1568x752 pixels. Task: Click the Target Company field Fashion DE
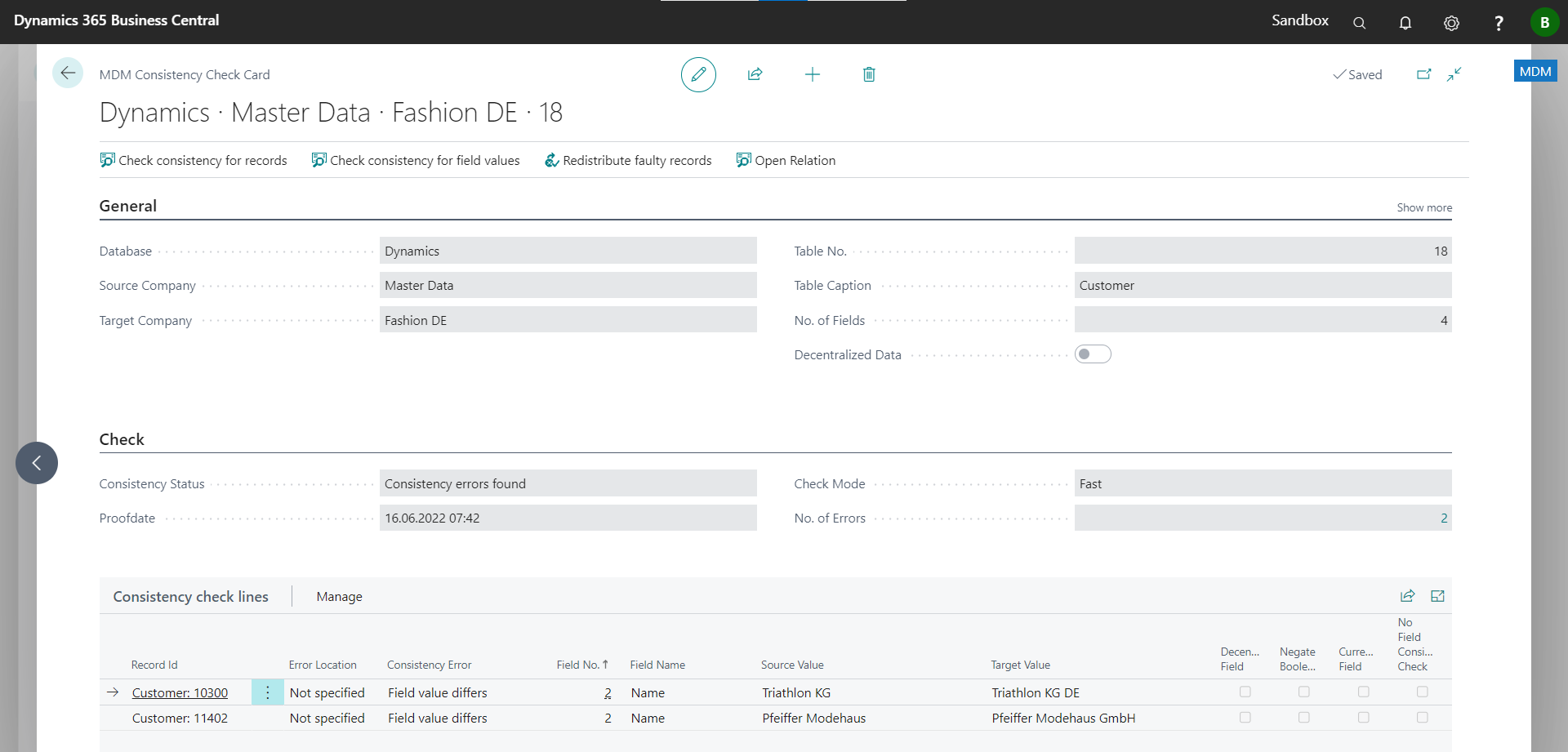[568, 320]
